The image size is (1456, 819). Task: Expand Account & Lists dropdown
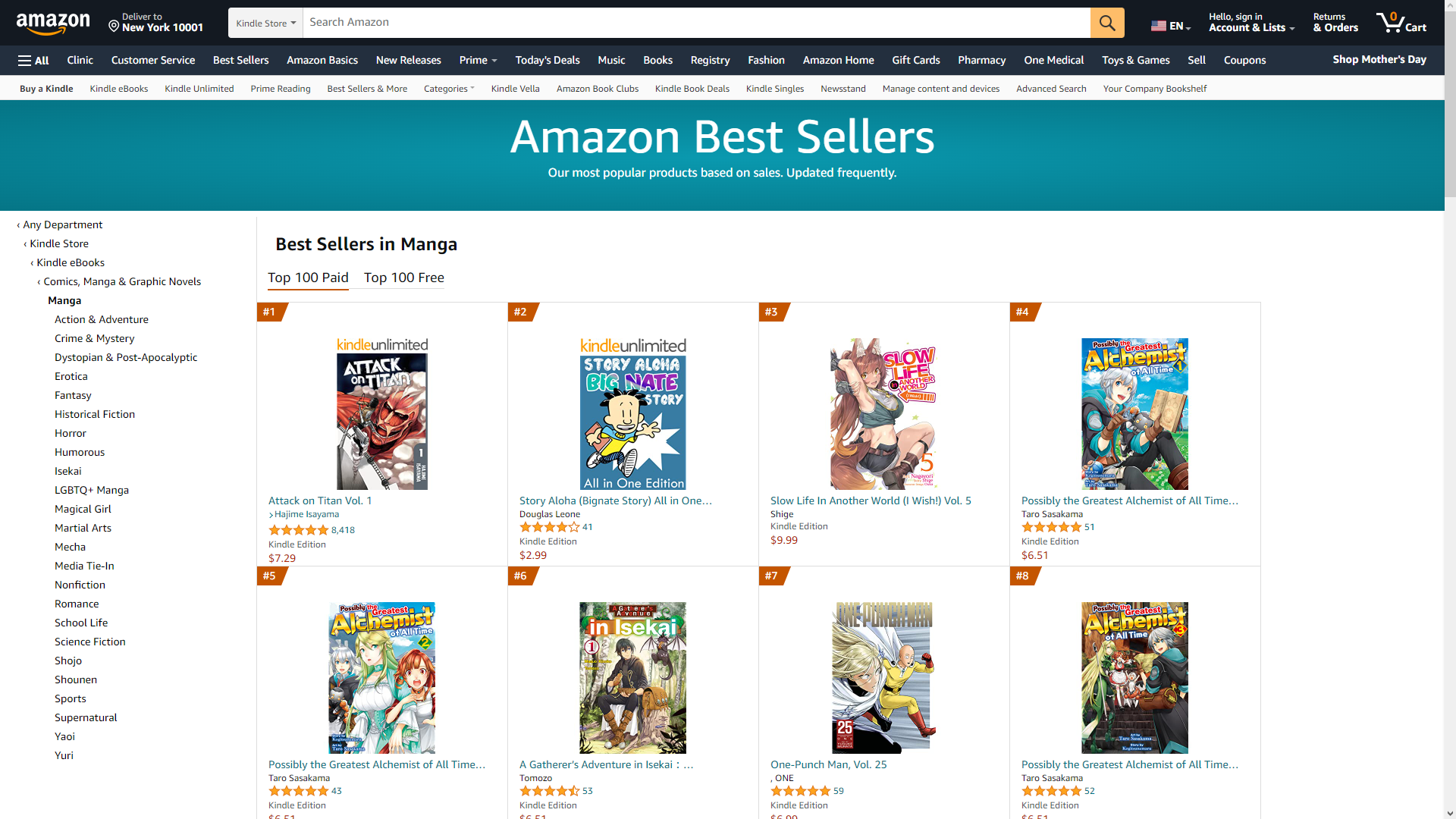click(1251, 23)
